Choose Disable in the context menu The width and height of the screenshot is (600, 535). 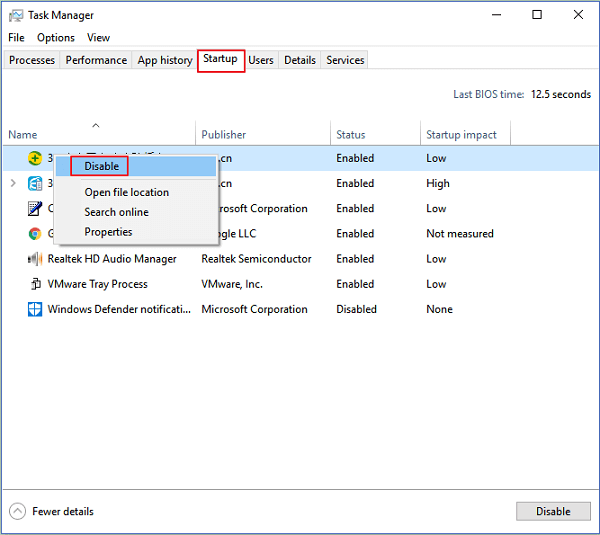pyautogui.click(x=101, y=166)
